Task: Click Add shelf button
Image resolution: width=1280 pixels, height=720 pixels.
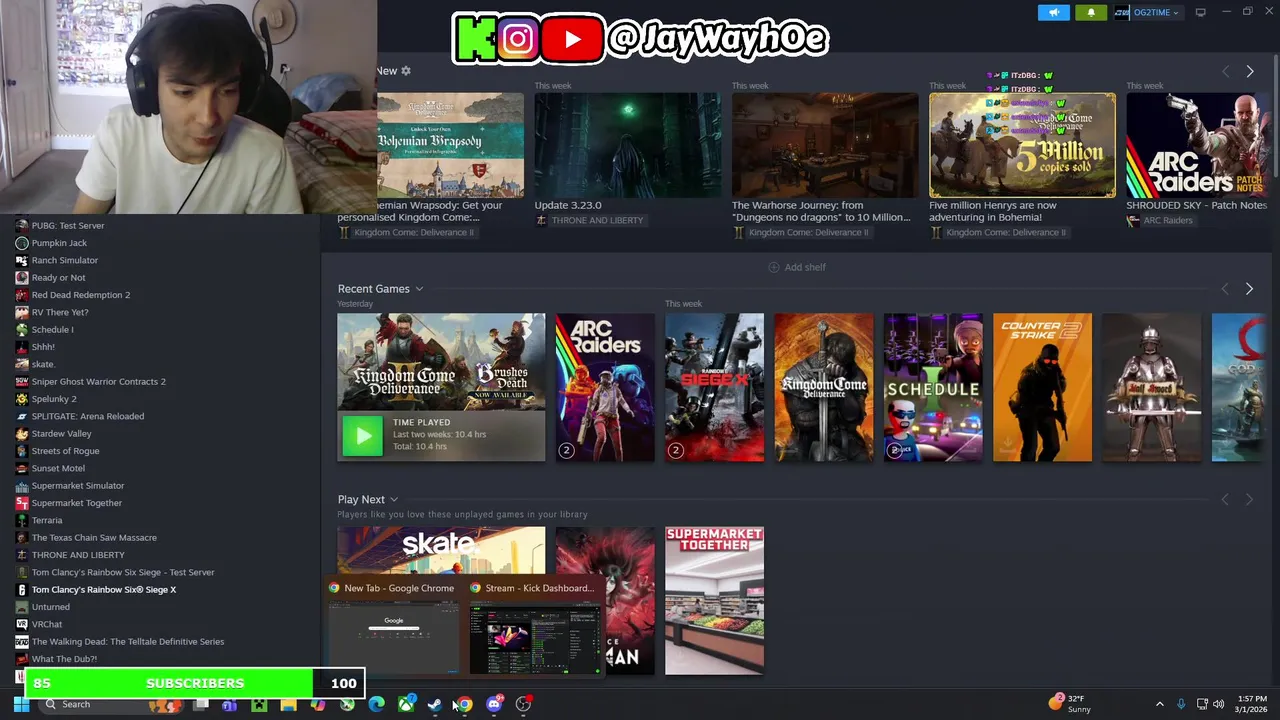Action: coord(797,267)
